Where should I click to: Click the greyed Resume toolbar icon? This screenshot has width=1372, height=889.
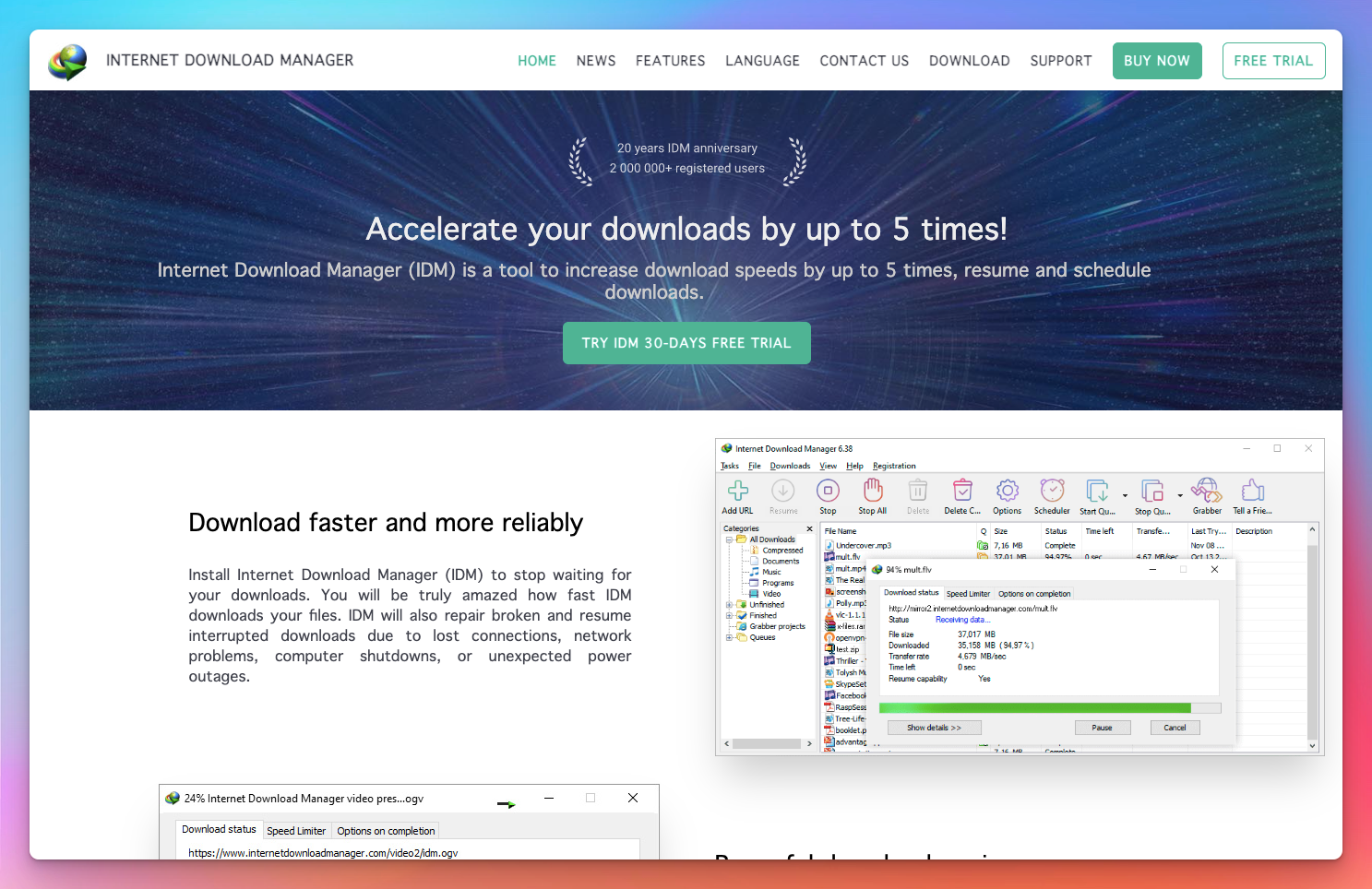coord(783,491)
